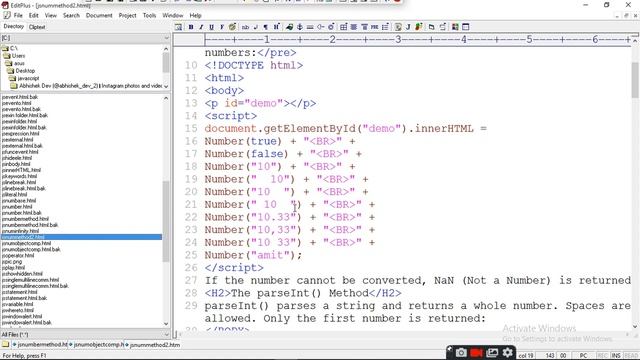Click the last window-layout toolbar icon
This screenshot has height=360, width=640.
tap(466, 27)
